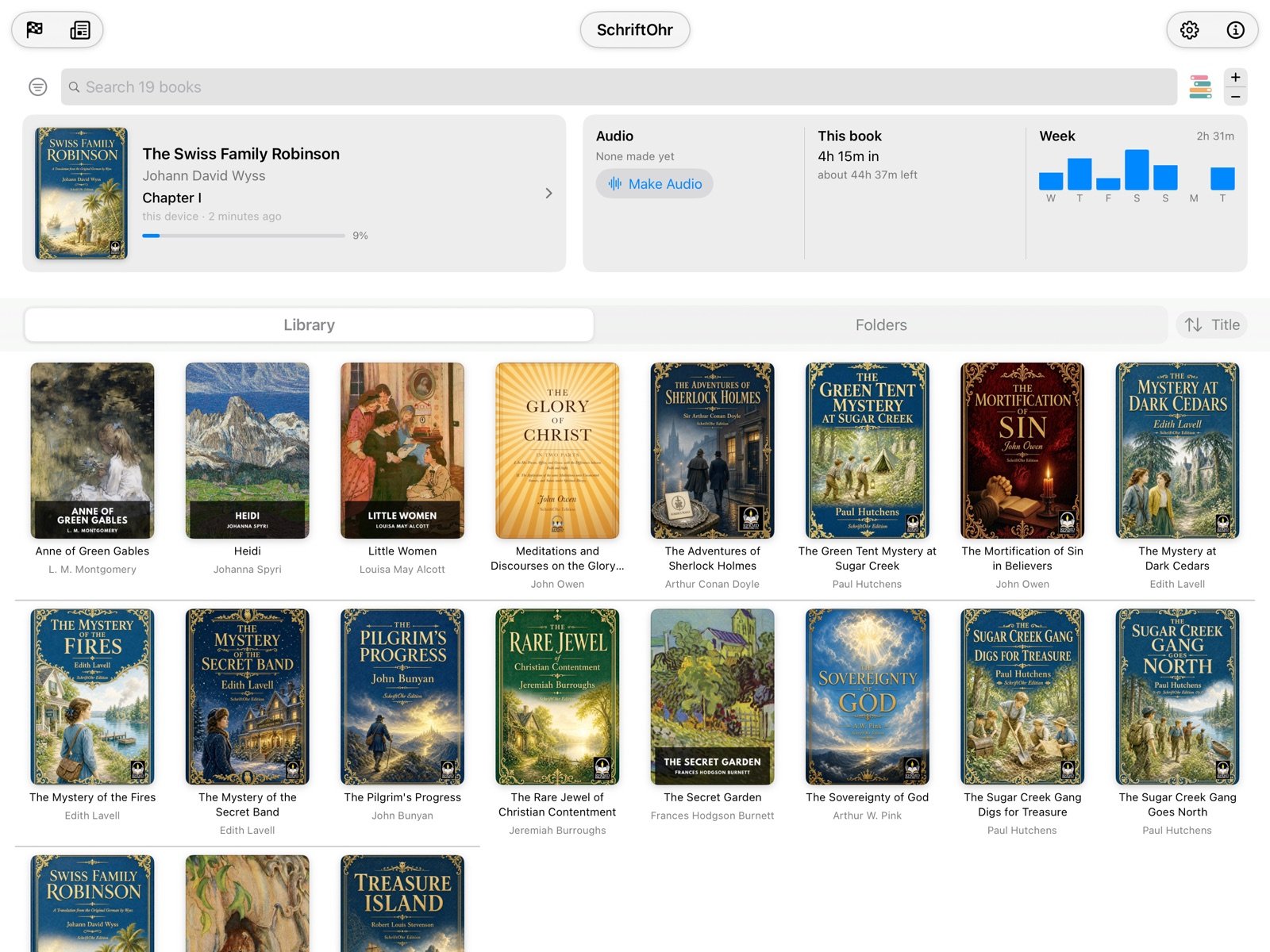Image resolution: width=1270 pixels, height=952 pixels.
Task: Open the newspaper icon in the top bar
Action: point(80,30)
